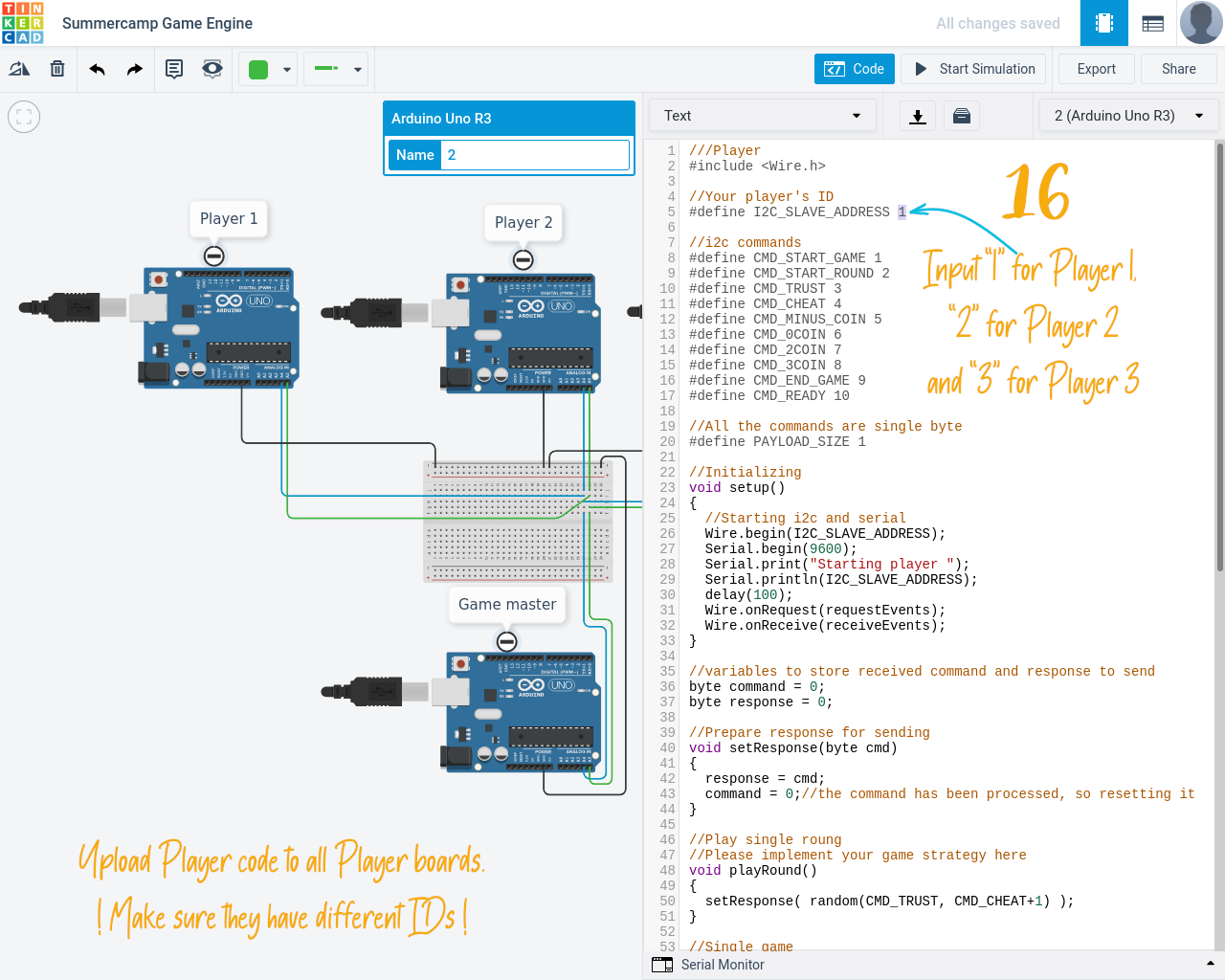Place cursor on void setup() line
The width and height of the screenshot is (1225, 980).
click(737, 487)
